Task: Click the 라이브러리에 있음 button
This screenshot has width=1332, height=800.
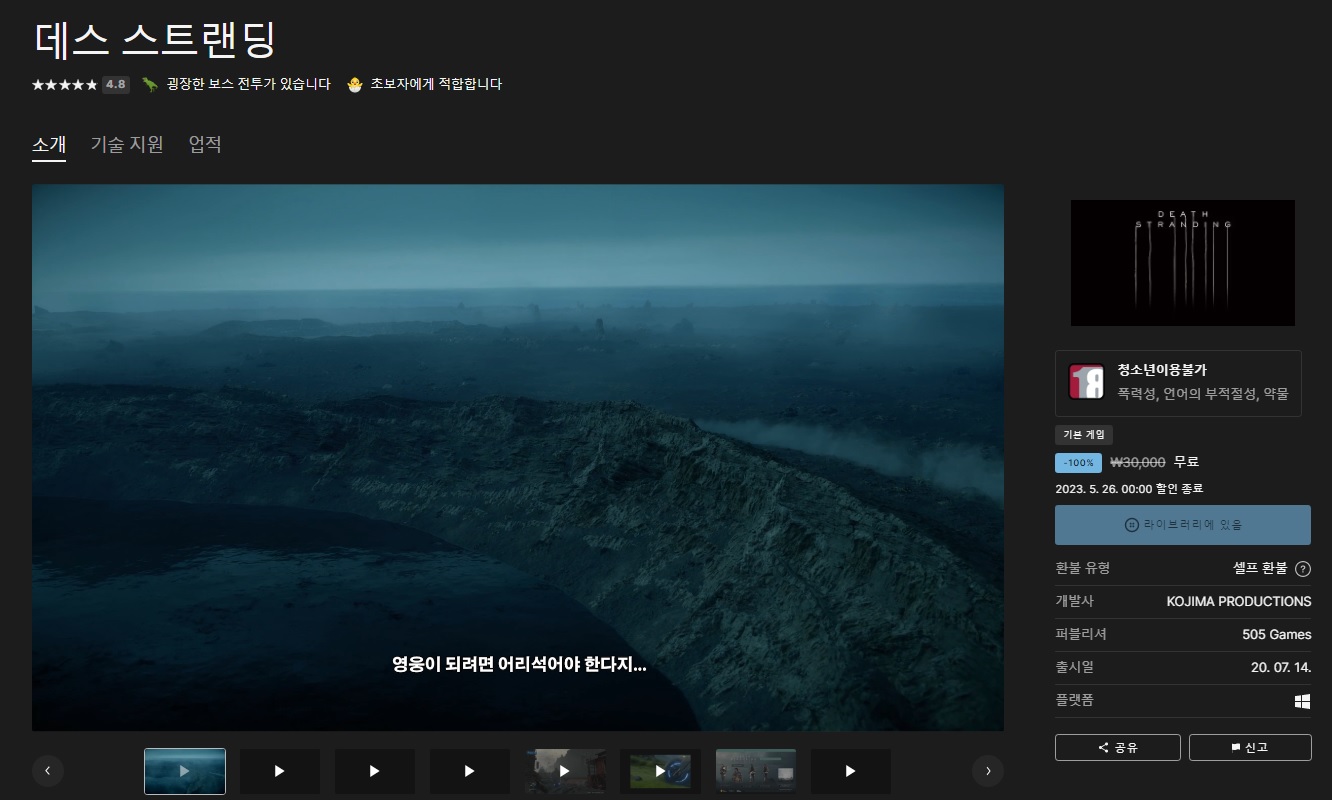Action: (x=1183, y=525)
